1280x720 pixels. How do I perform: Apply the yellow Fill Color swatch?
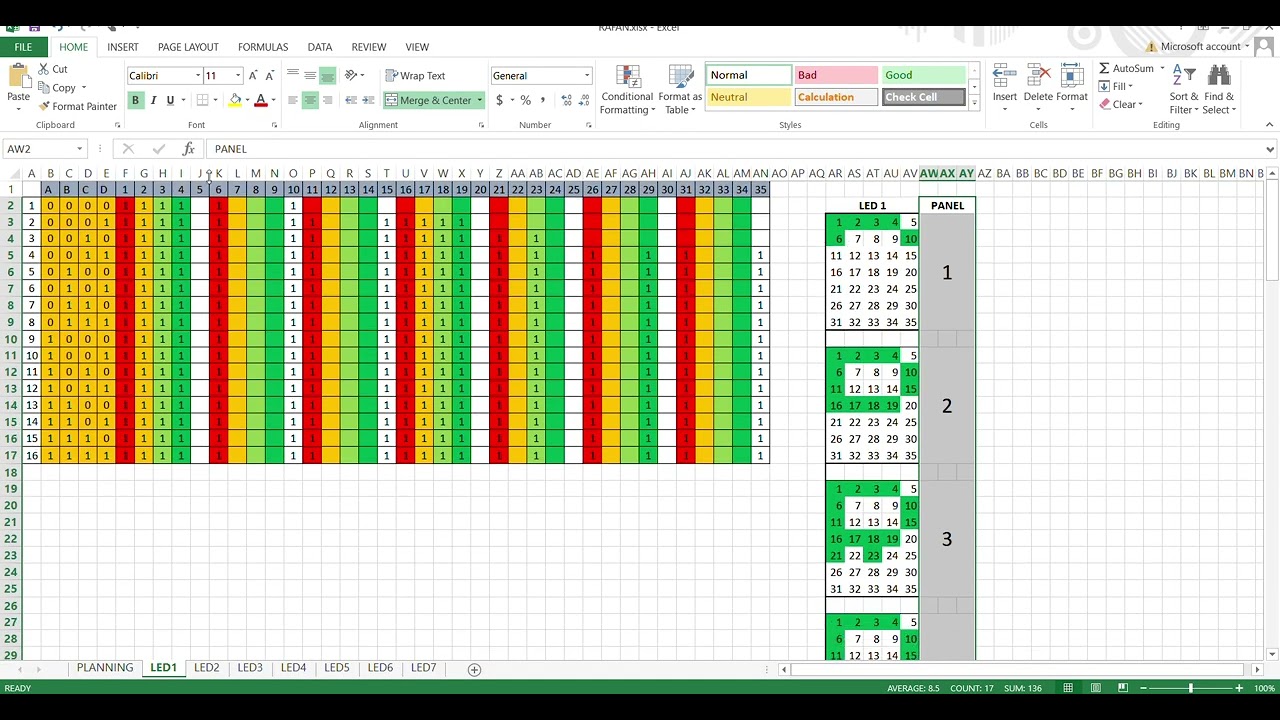235,100
